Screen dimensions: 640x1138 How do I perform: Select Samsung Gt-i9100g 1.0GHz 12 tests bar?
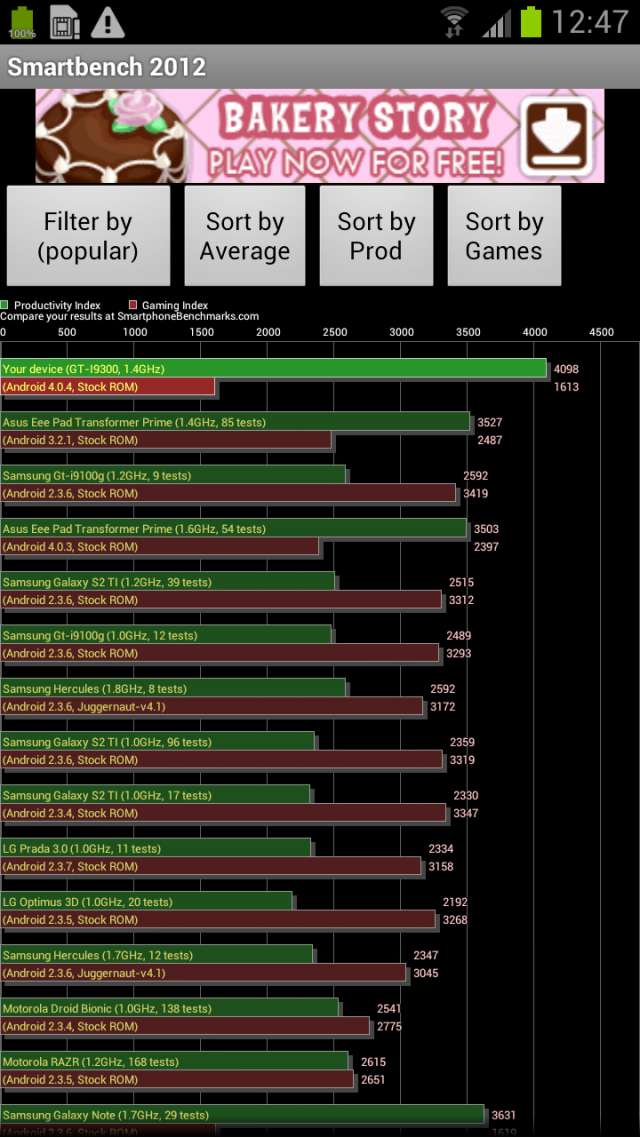click(166, 635)
